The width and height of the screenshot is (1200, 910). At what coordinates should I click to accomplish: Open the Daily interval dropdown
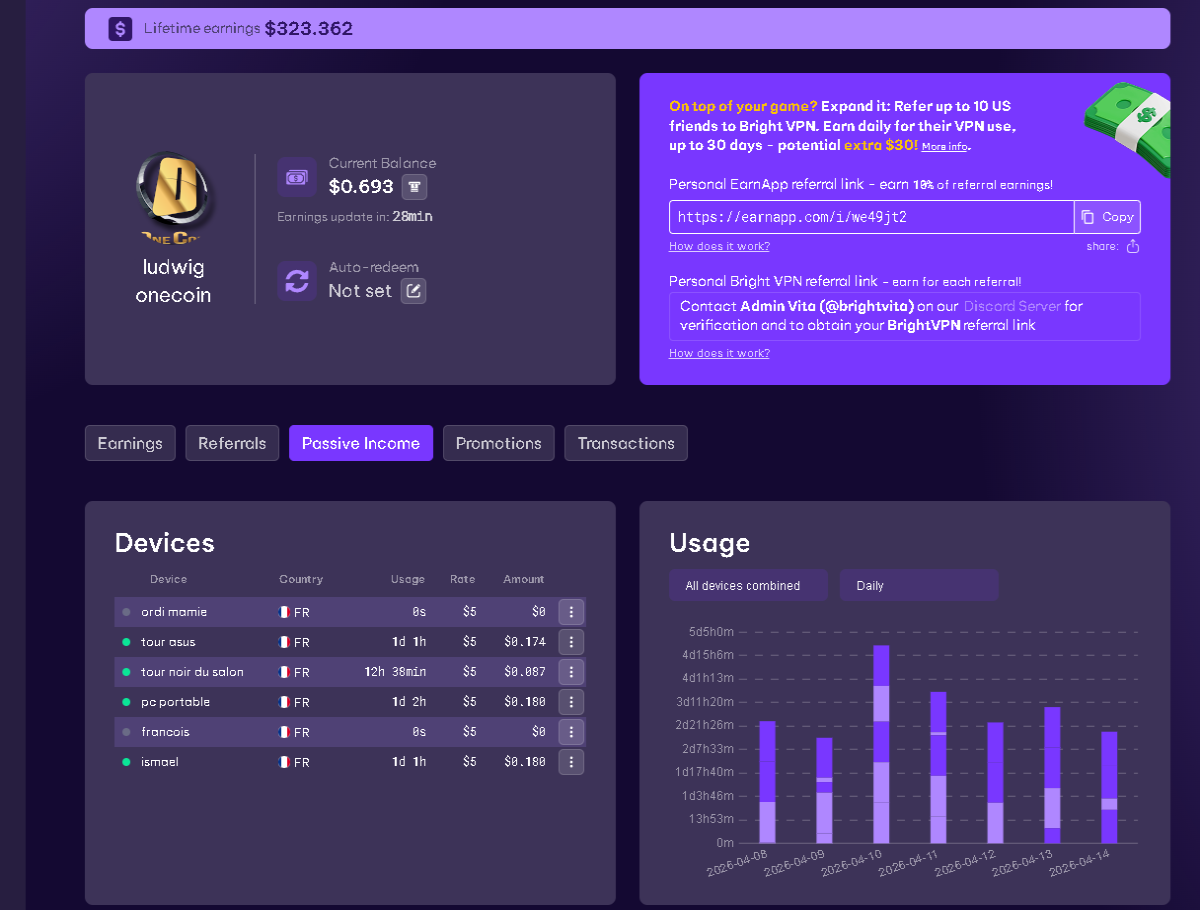[x=919, y=586]
